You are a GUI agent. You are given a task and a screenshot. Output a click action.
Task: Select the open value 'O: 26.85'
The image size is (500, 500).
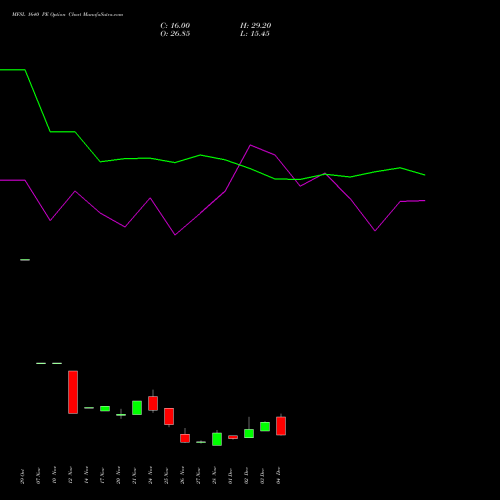(x=175, y=34)
